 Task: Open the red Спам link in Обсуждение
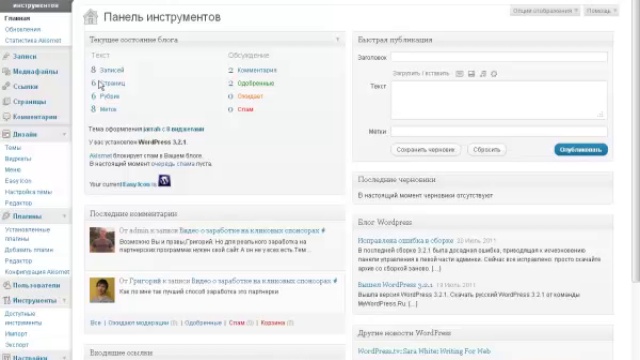tap(245, 109)
